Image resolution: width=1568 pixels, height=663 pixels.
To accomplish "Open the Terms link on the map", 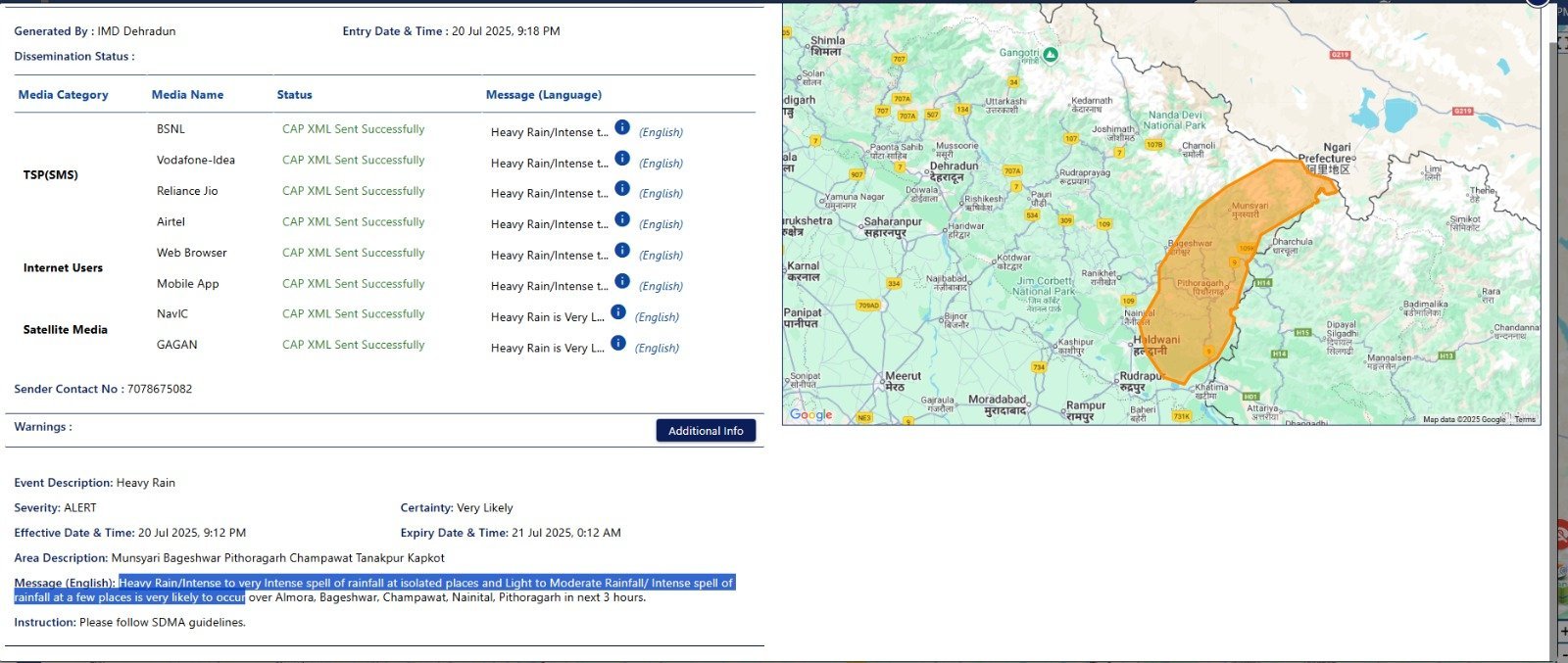I will [x=1525, y=419].
